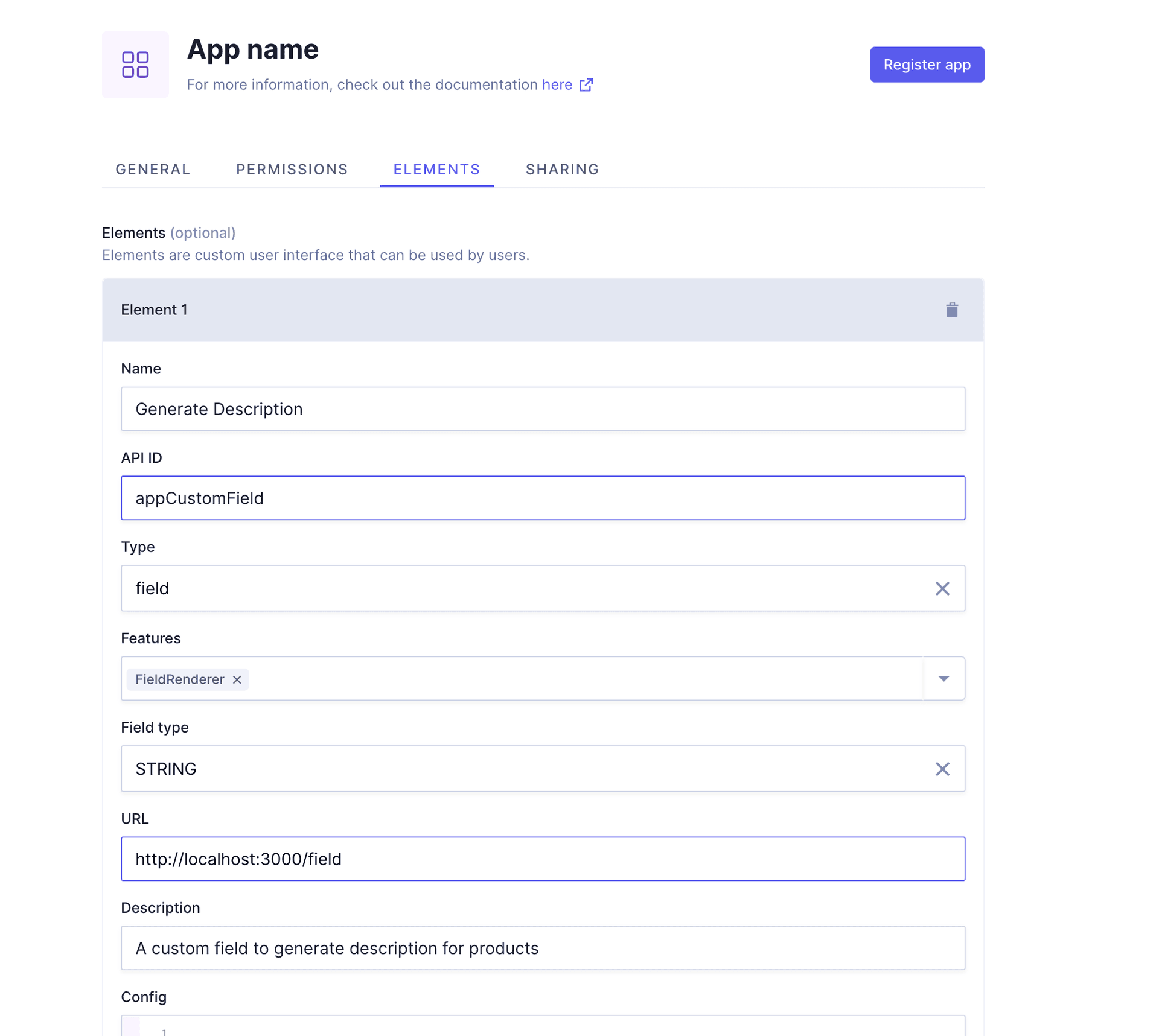Click the Description input field
The image size is (1159, 1036).
543,948
